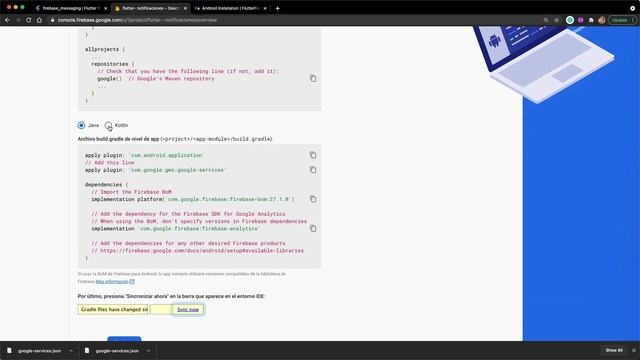Click the 'allprojects {' code line

[x=105, y=49]
